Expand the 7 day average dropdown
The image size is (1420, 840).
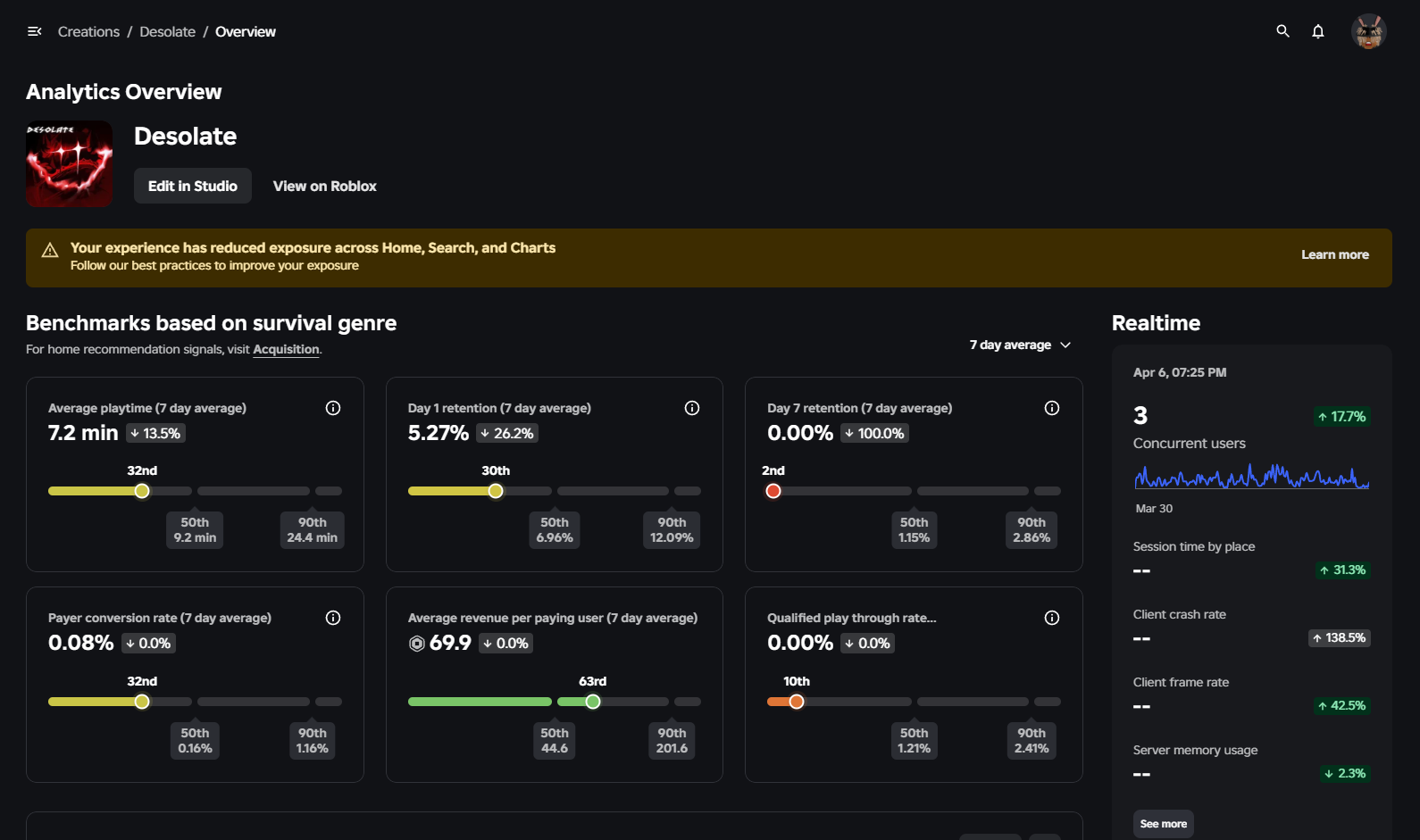pyautogui.click(x=1020, y=345)
